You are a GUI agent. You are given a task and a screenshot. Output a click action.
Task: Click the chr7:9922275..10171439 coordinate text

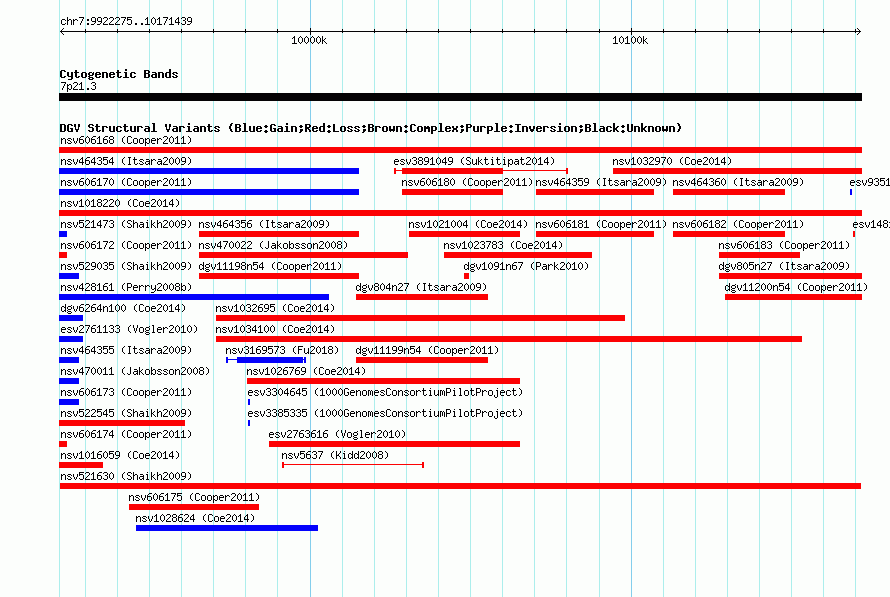(x=126, y=21)
